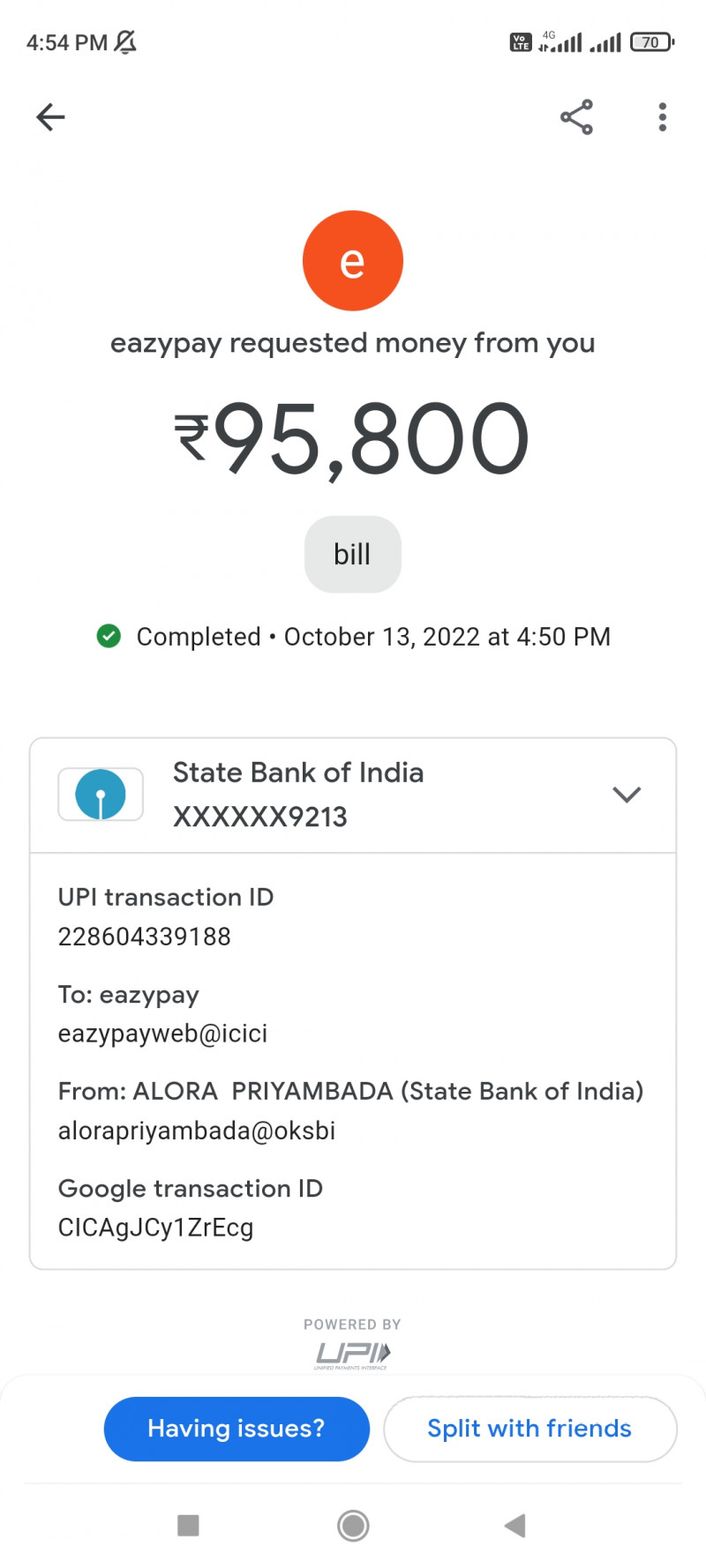Open the three-dot overflow menu
The width and height of the screenshot is (706, 1568).
pyautogui.click(x=662, y=116)
